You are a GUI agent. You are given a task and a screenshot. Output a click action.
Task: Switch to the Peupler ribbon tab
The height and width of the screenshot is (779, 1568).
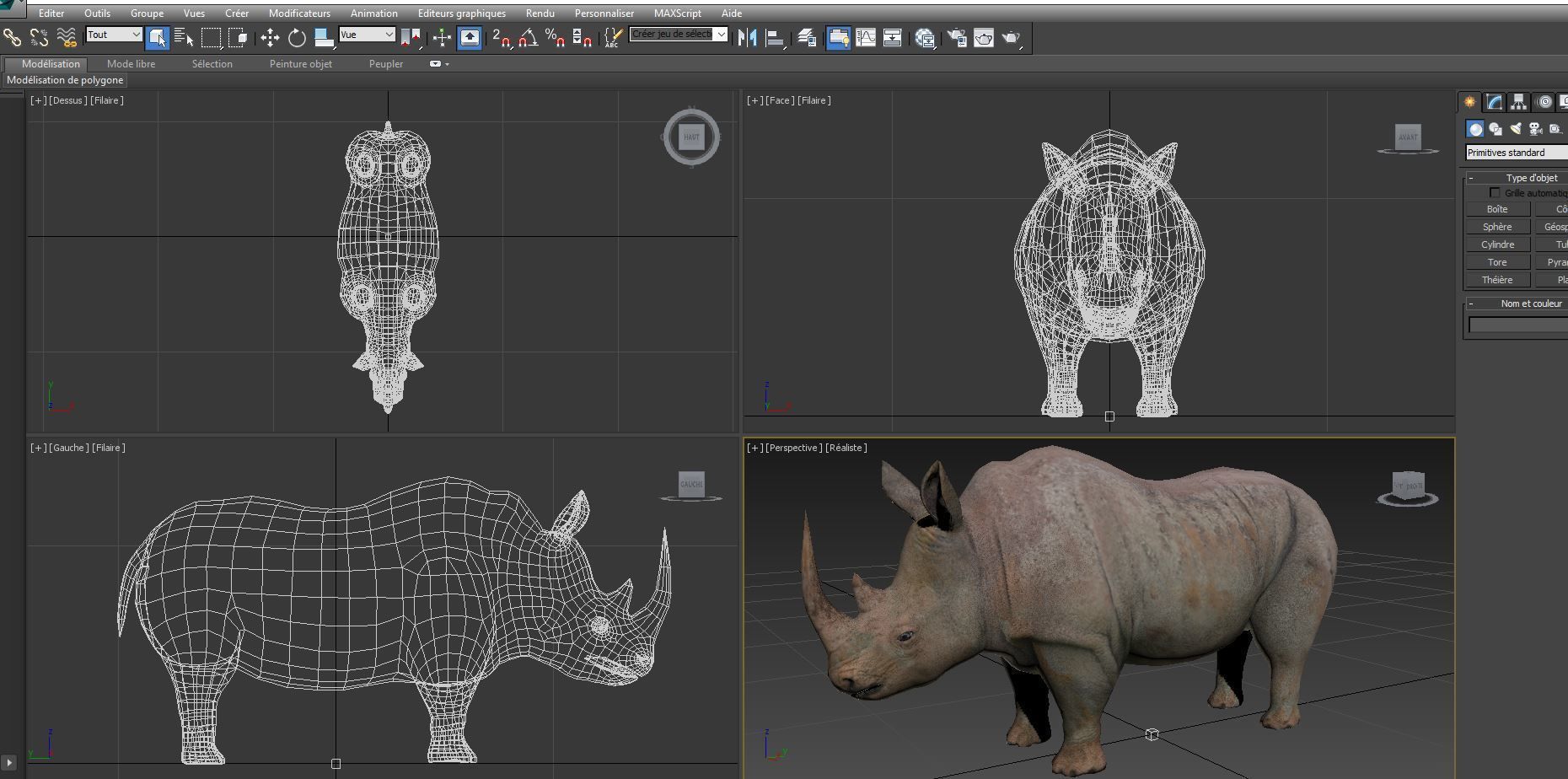[x=386, y=64]
